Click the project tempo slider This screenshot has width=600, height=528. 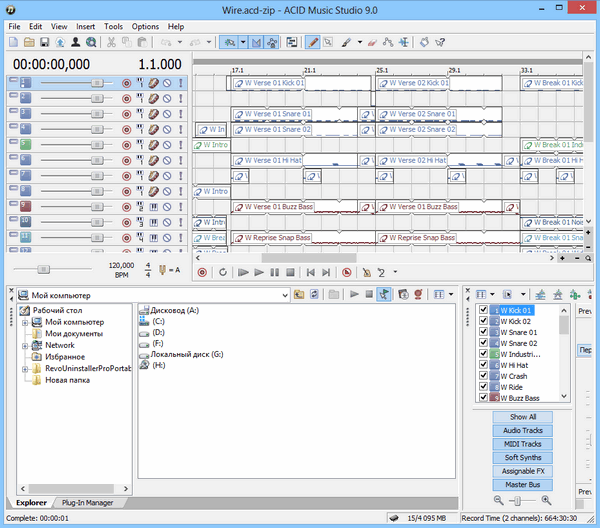coord(42,269)
